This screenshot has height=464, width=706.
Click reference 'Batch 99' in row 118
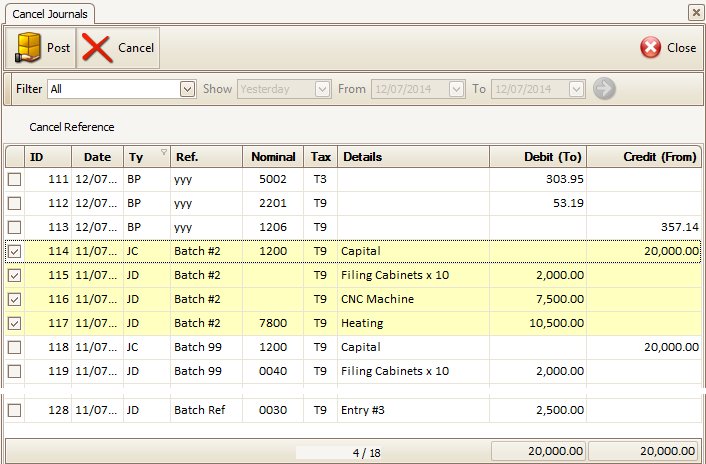point(198,347)
